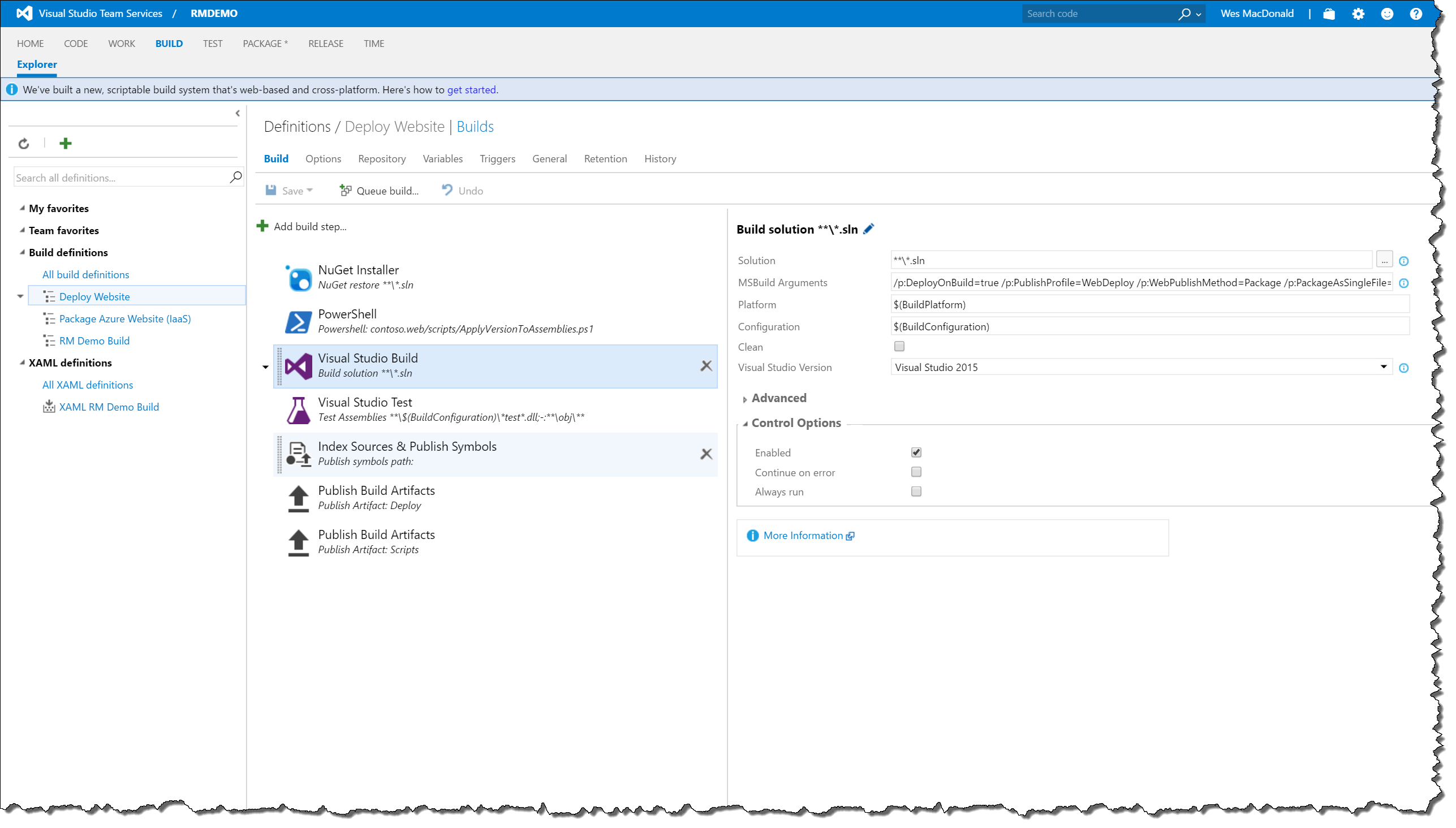The width and height of the screenshot is (1456, 828).
Task: Open the settings gear icon in header
Action: (x=1358, y=14)
